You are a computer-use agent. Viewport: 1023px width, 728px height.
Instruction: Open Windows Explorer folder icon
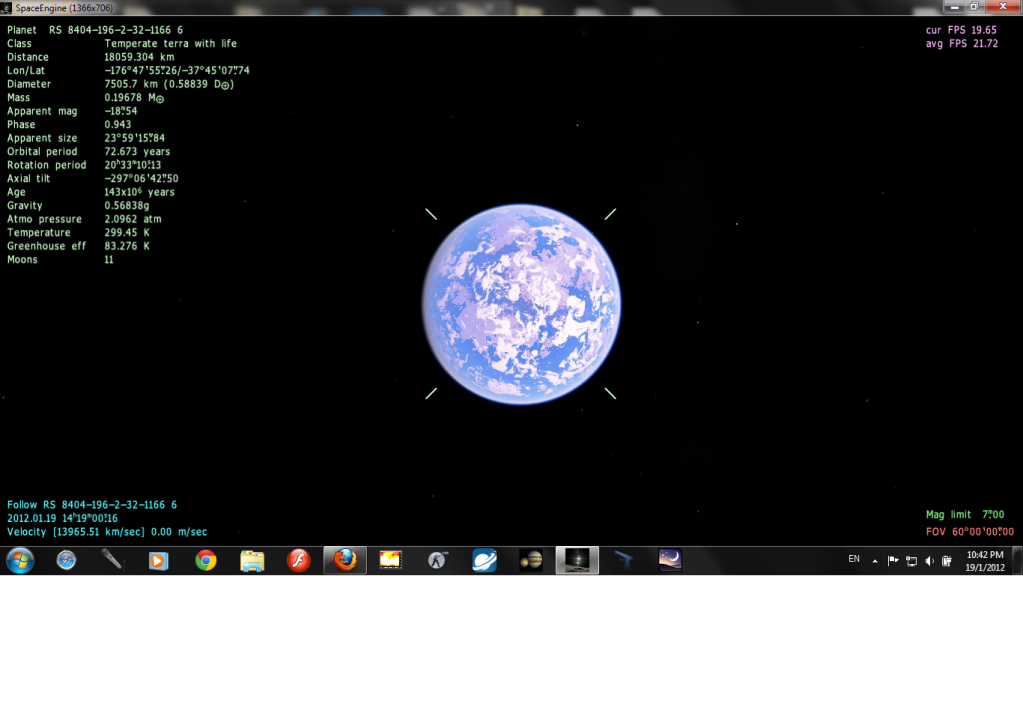pyautogui.click(x=252, y=561)
